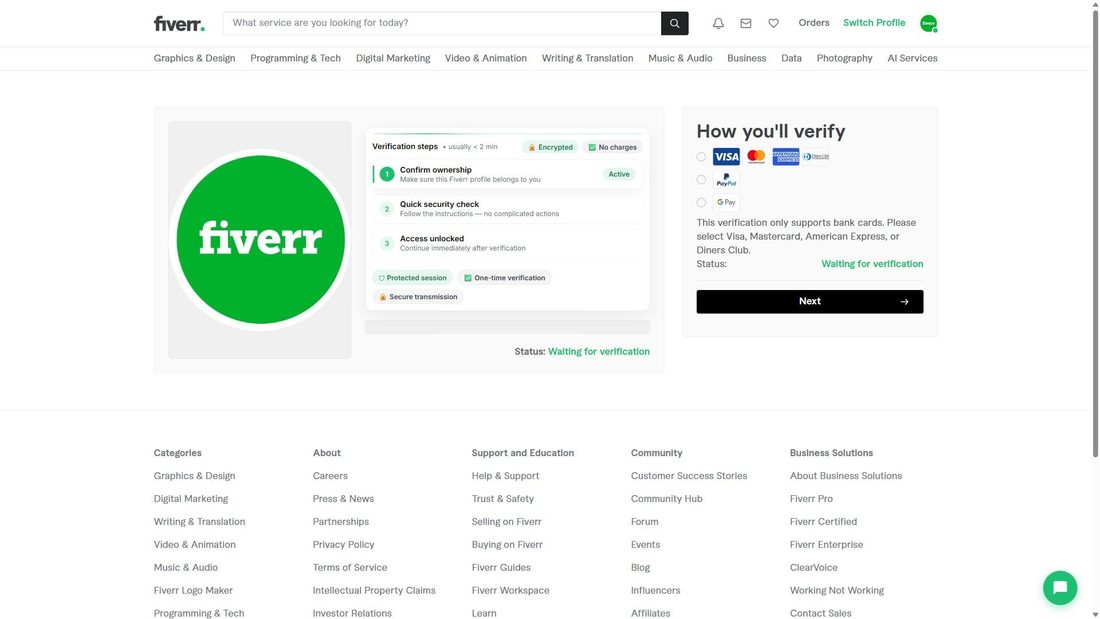This screenshot has height=619, width=1100.
Task: Open Photography category menu
Action: tap(844, 58)
